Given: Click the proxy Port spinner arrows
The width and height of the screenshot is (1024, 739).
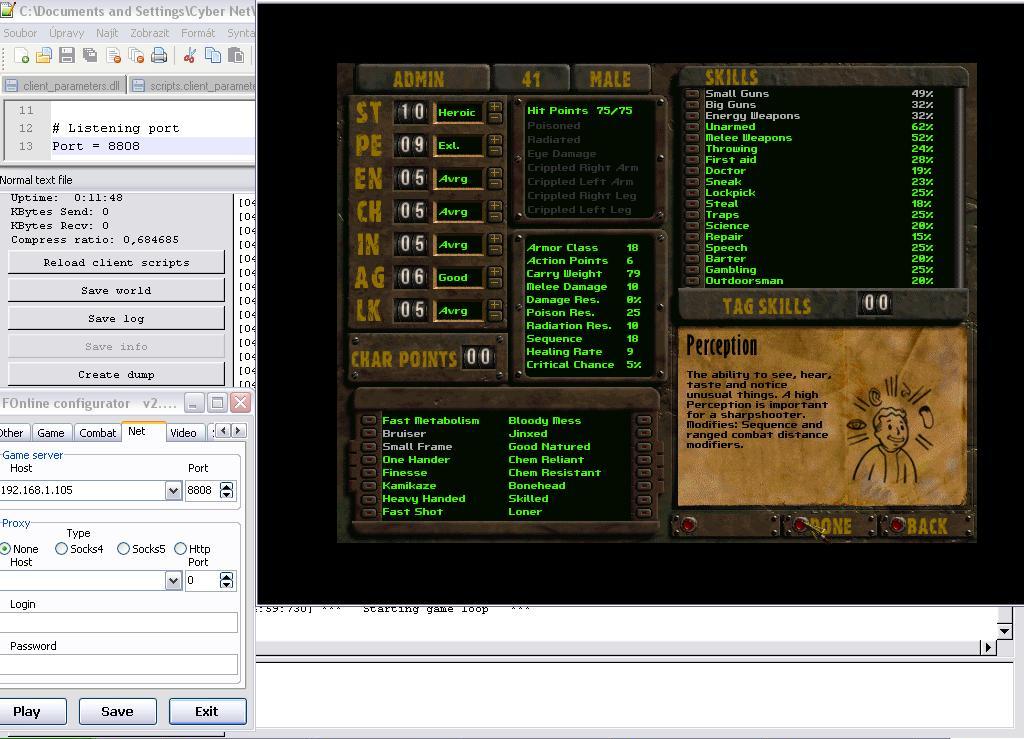Looking at the screenshot, I should [227, 580].
